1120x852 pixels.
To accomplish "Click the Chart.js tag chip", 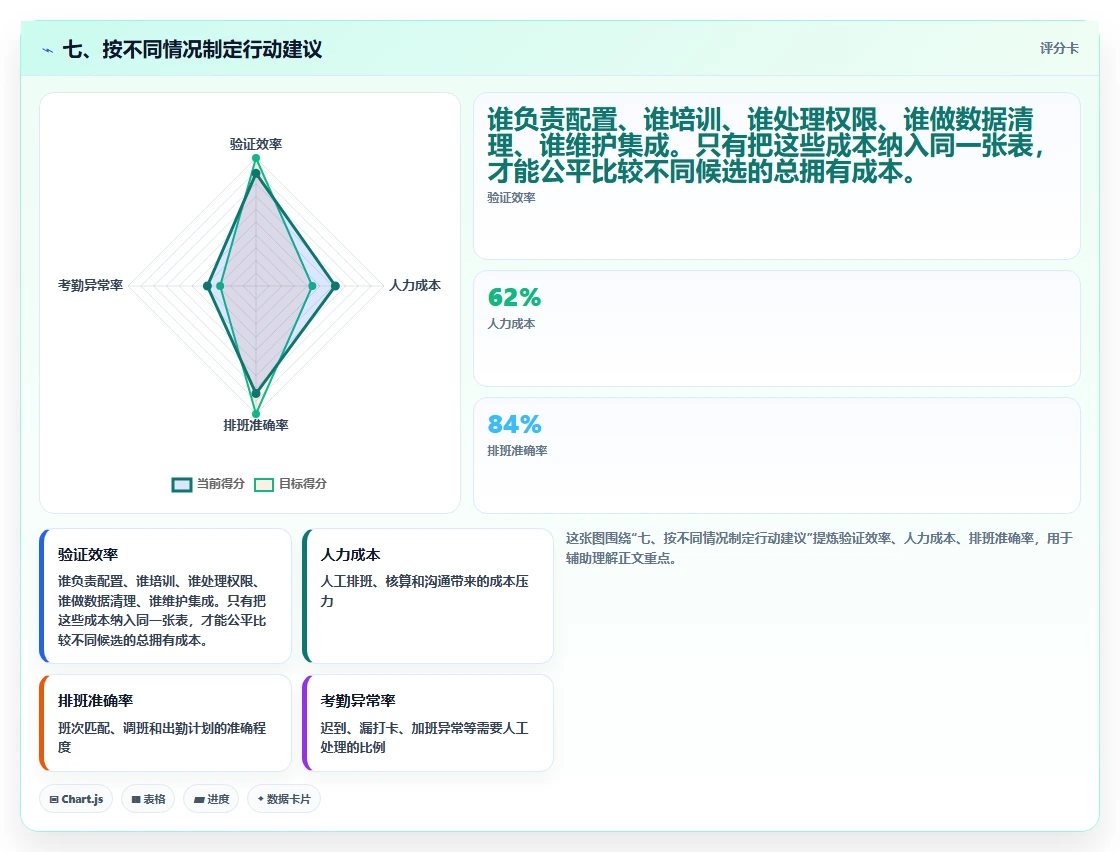I will tap(76, 798).
